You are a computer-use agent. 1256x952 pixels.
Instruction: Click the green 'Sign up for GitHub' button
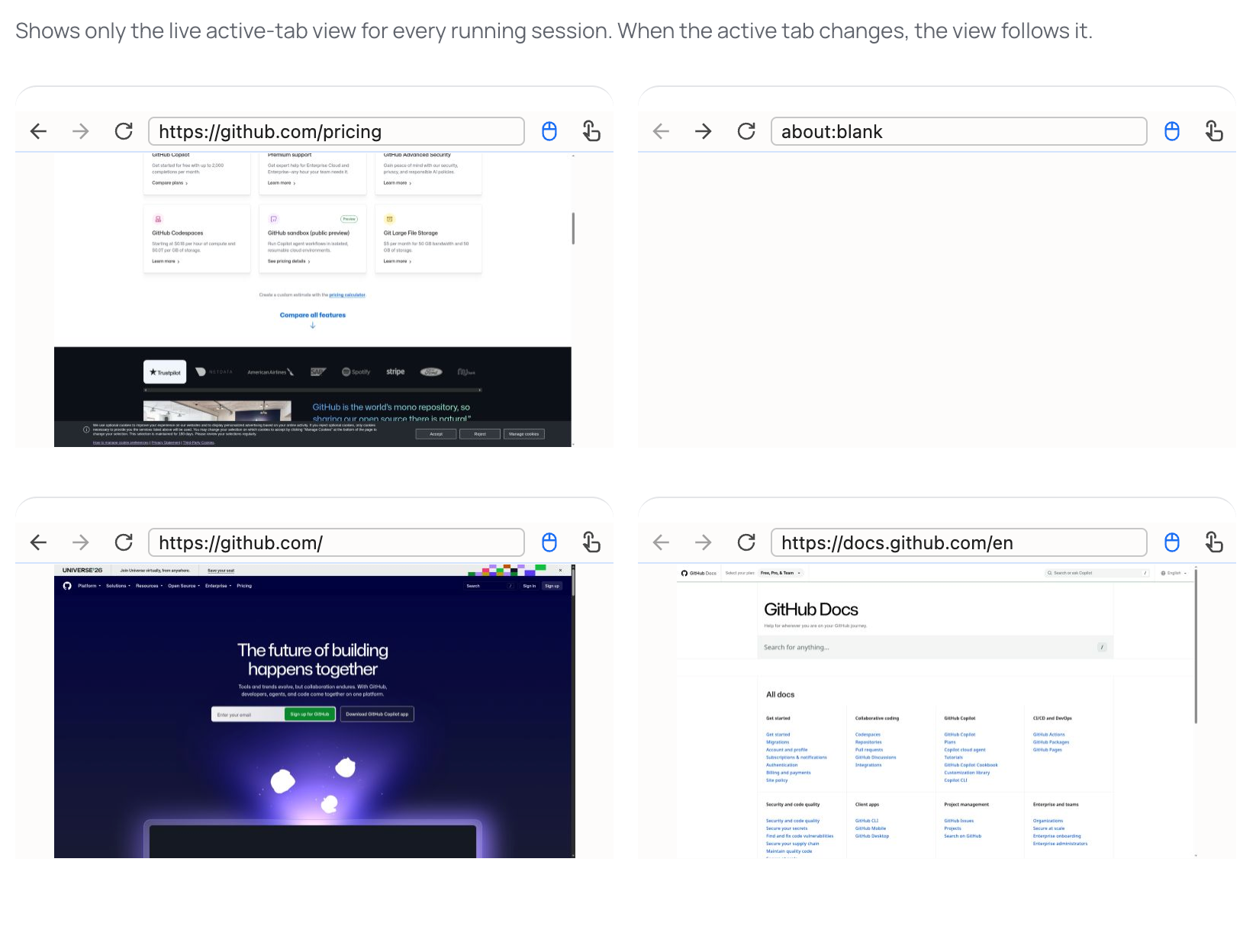310,714
